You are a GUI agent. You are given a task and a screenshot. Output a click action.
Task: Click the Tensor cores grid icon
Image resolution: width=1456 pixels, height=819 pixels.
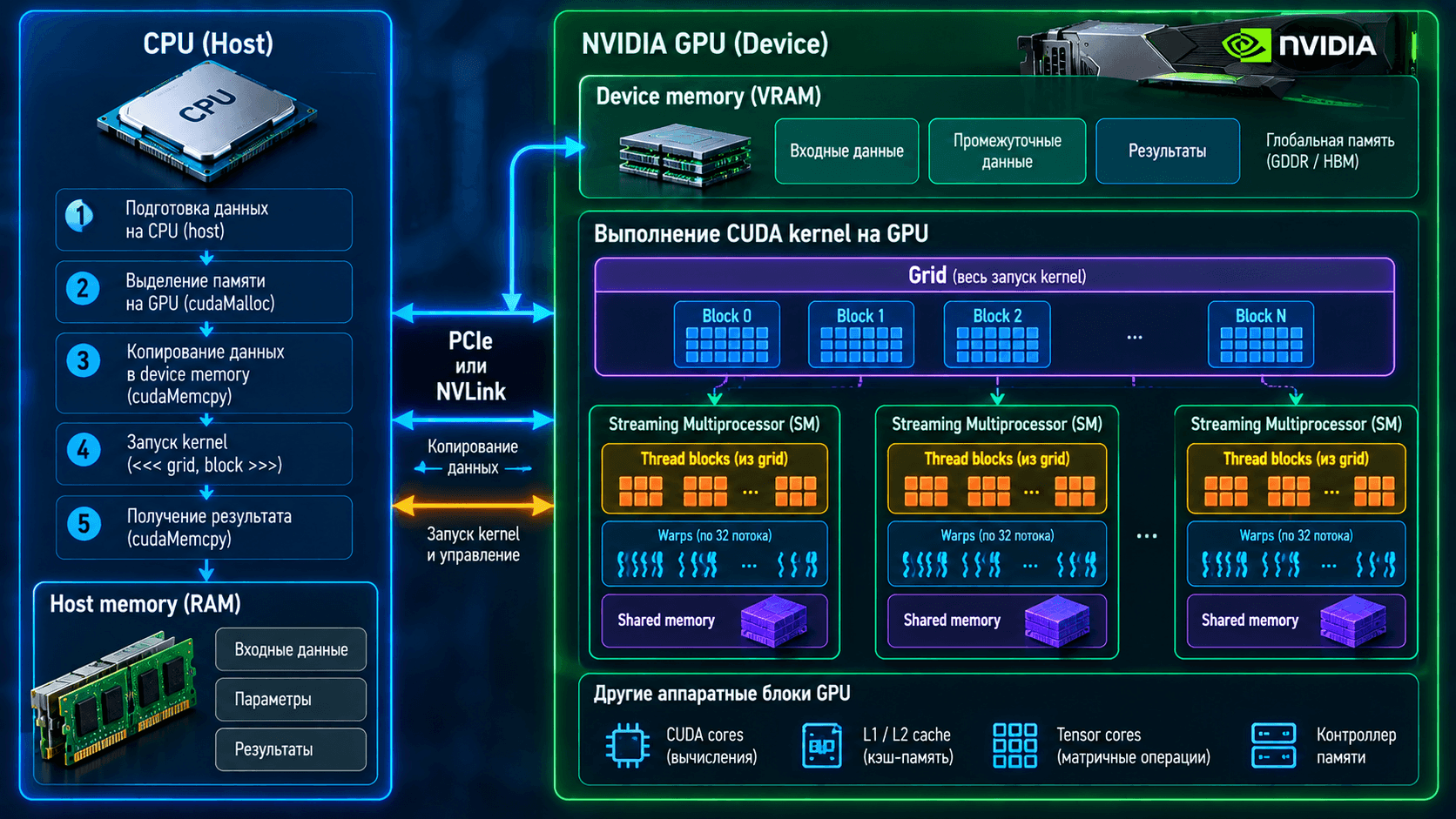click(x=1014, y=745)
